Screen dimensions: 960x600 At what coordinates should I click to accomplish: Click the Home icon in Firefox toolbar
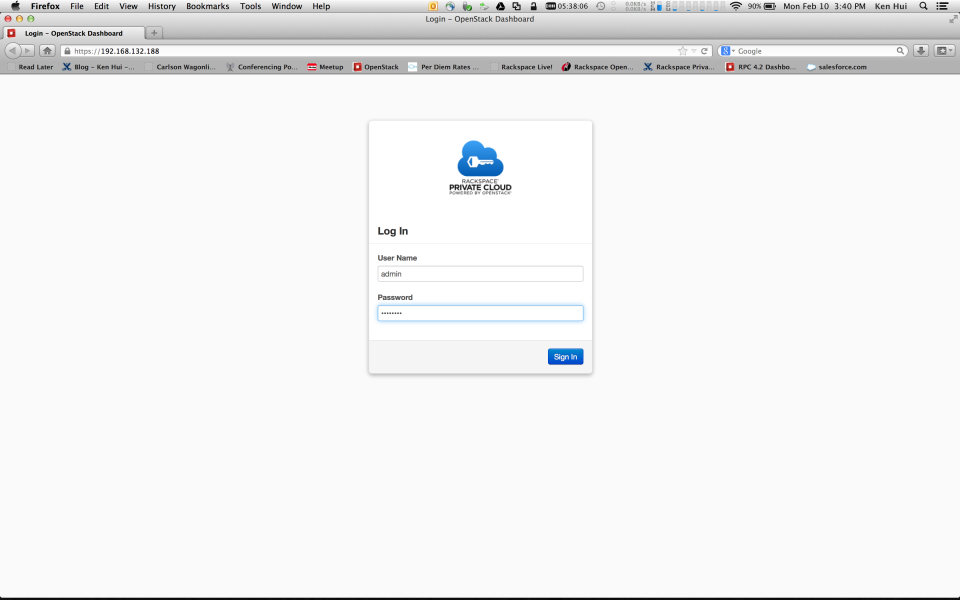[47, 50]
